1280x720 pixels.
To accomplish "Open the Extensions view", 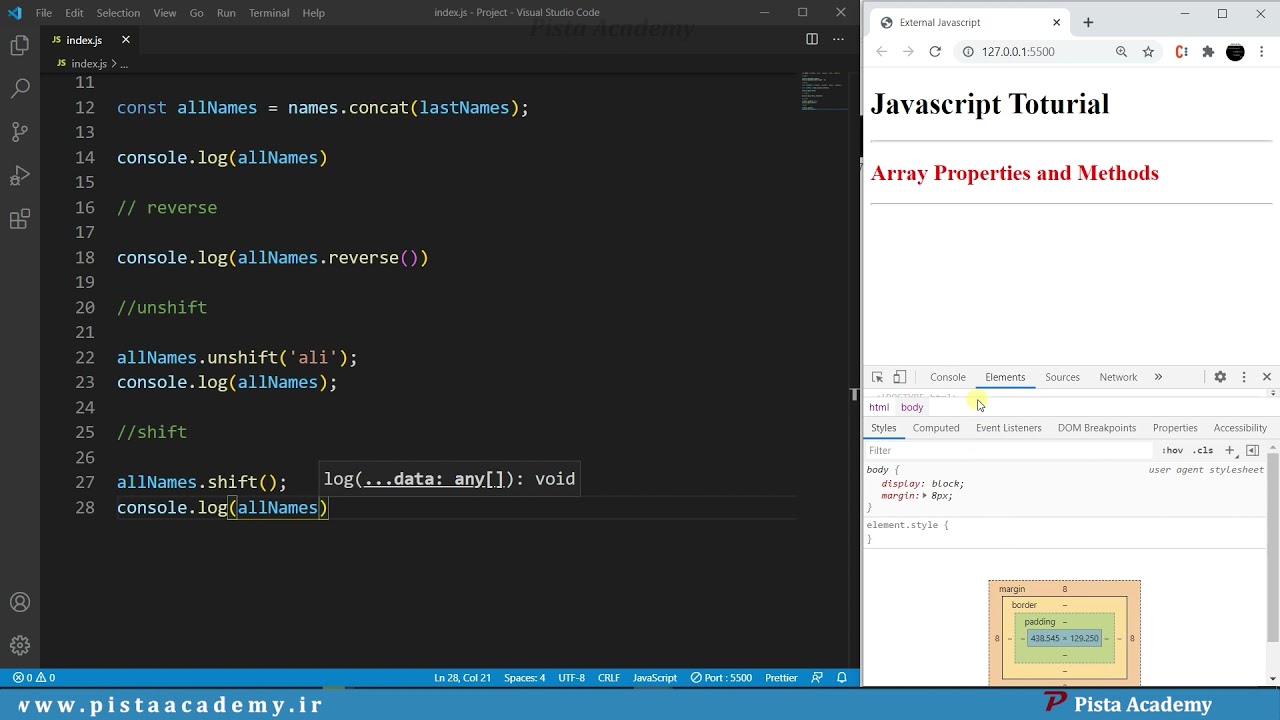I will [20, 220].
